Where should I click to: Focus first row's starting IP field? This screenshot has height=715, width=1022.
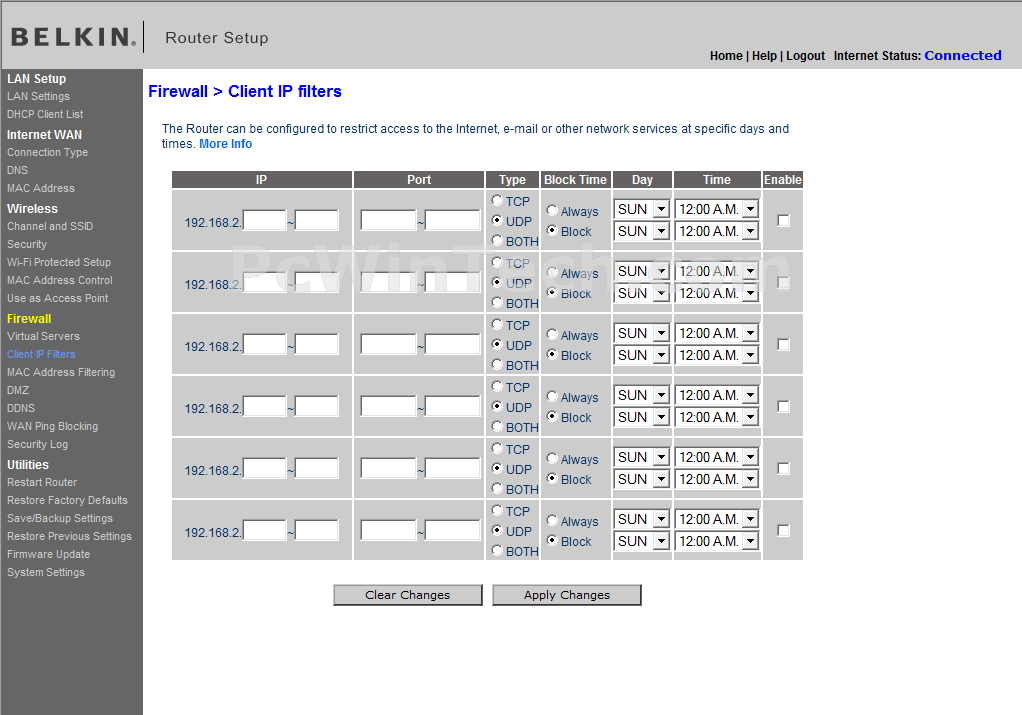(x=265, y=220)
